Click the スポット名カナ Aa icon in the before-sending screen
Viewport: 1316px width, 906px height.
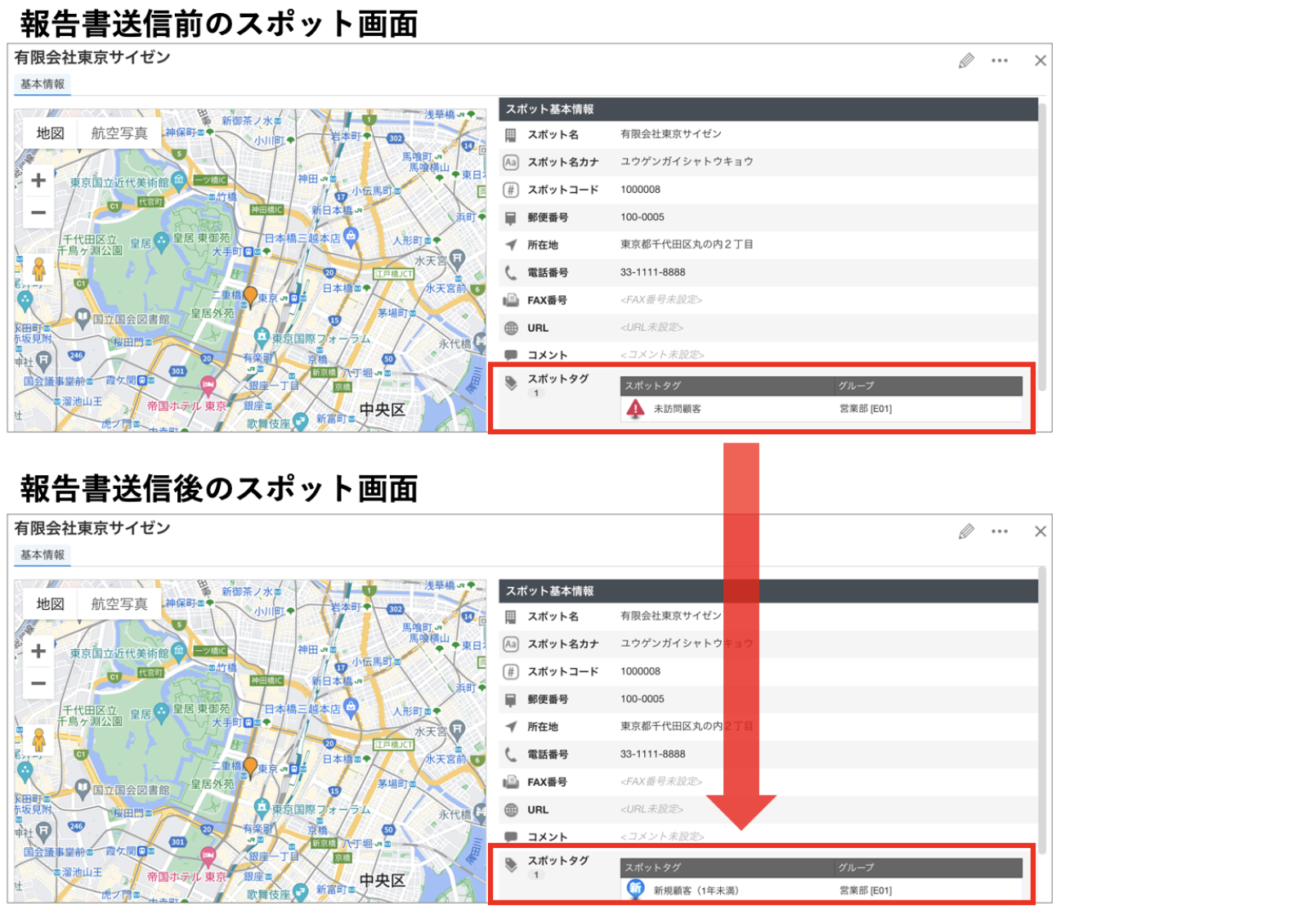[x=511, y=162]
